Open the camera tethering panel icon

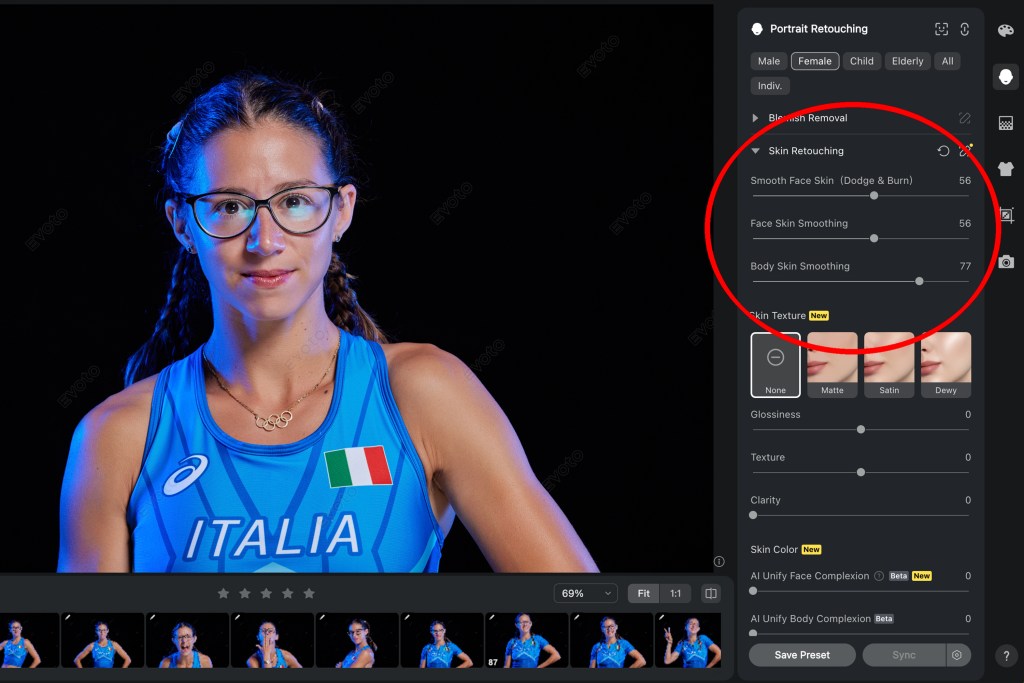[x=1005, y=262]
